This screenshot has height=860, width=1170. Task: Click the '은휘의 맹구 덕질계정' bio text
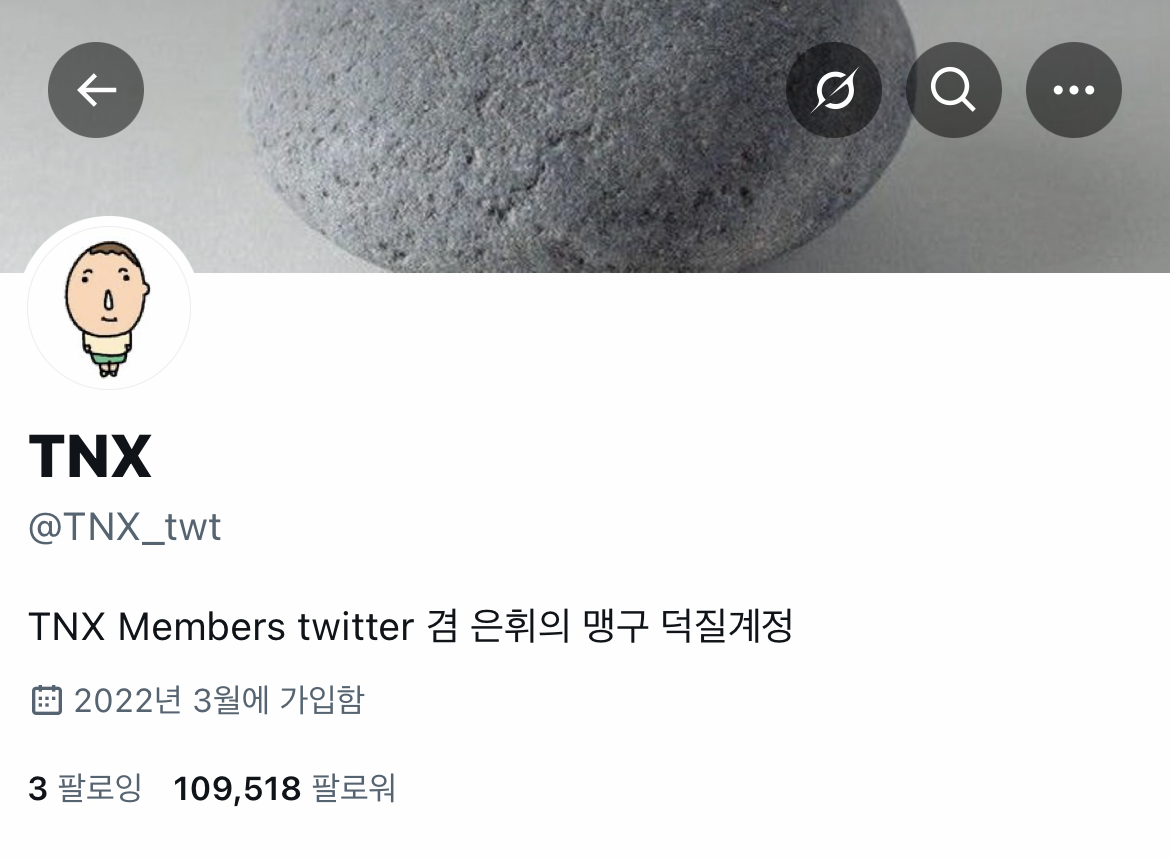631,626
